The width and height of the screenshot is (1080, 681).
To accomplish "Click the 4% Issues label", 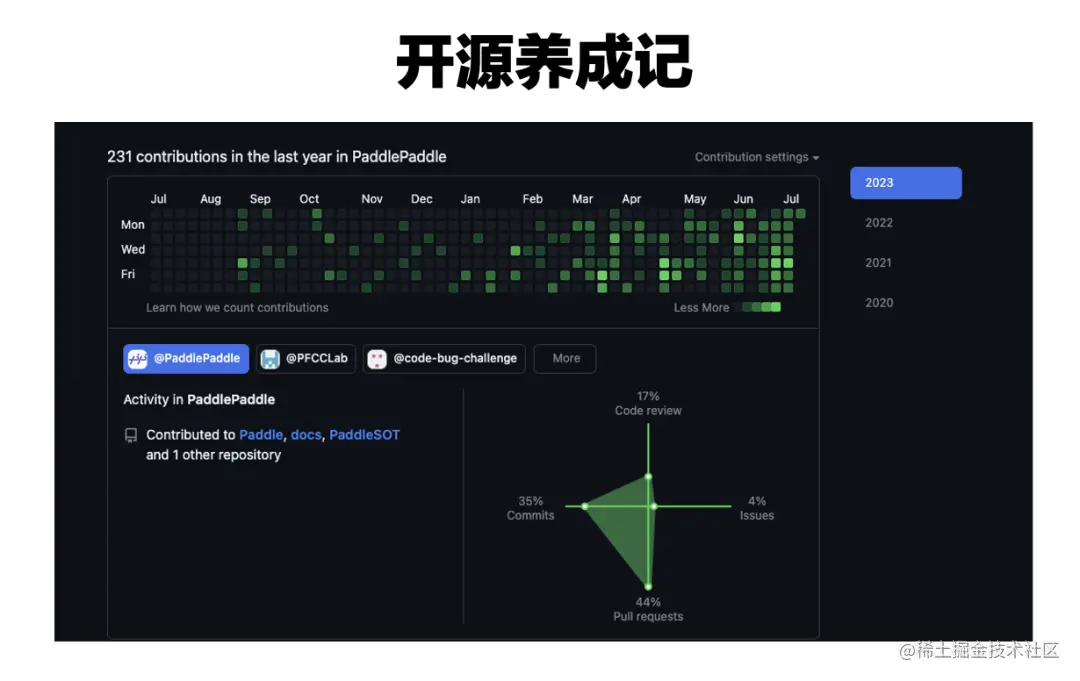I will (x=757, y=508).
